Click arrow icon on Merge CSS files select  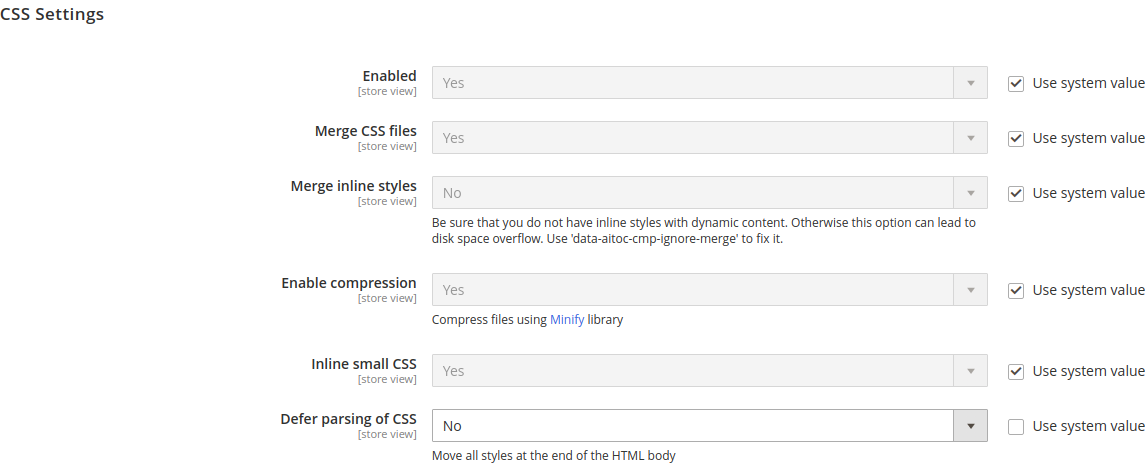coord(970,138)
